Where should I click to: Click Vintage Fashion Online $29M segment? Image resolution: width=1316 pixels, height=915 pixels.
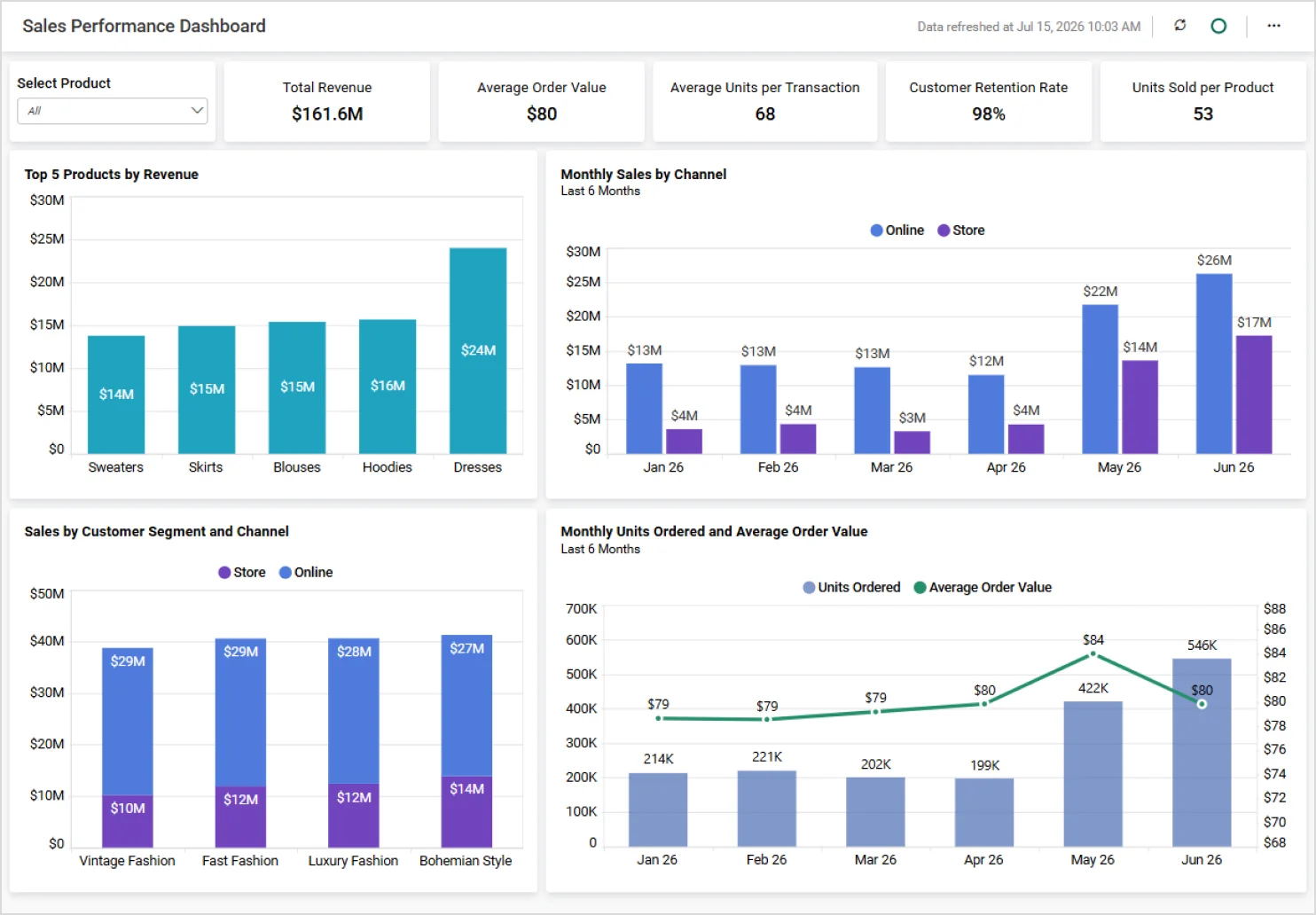128,722
